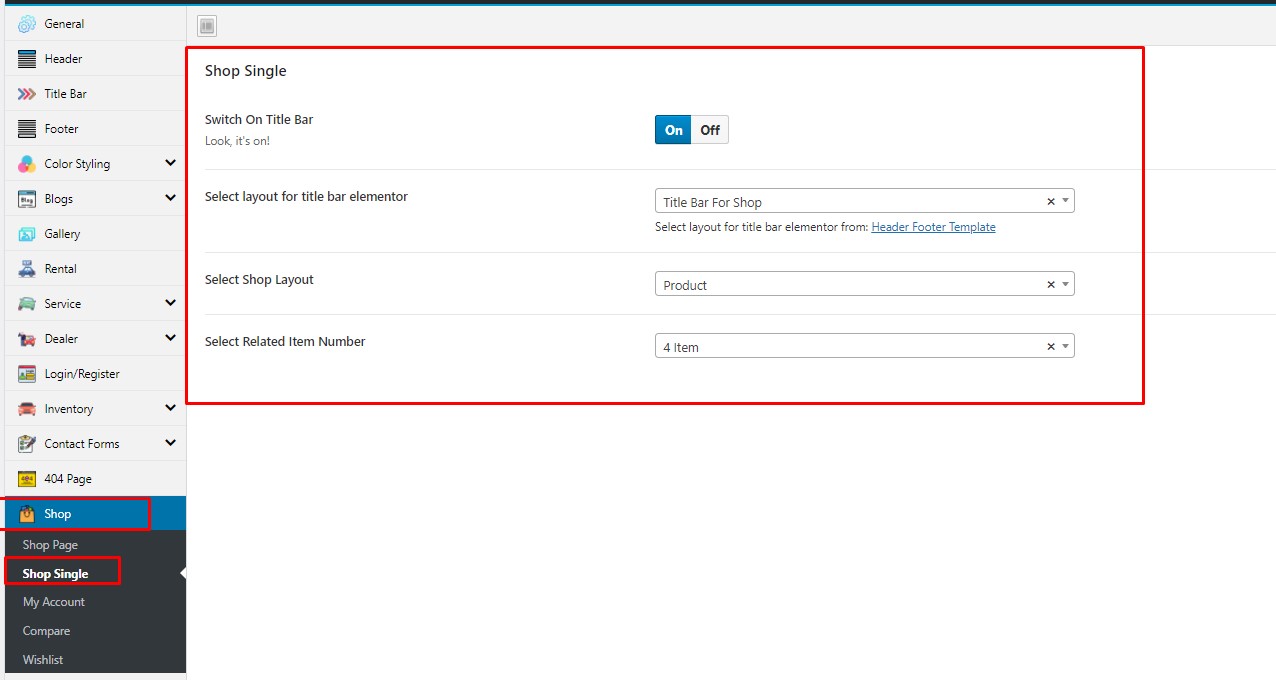Follow the Header Footer Template link

tap(933, 227)
